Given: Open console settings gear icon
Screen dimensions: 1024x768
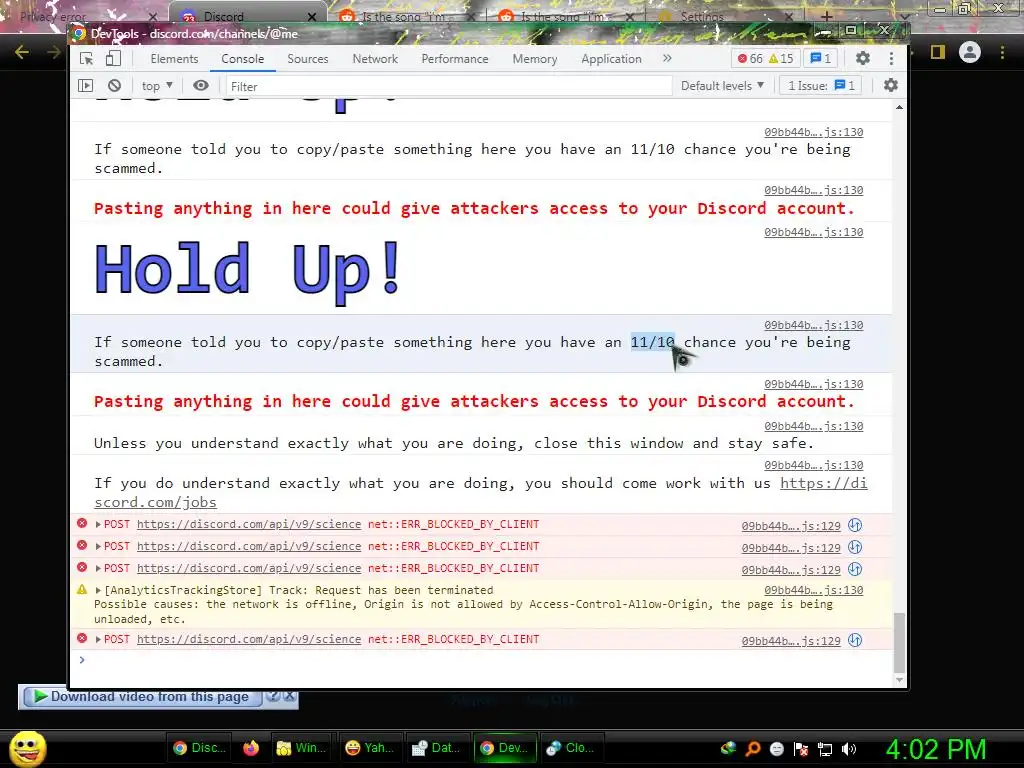Looking at the screenshot, I should [890, 86].
